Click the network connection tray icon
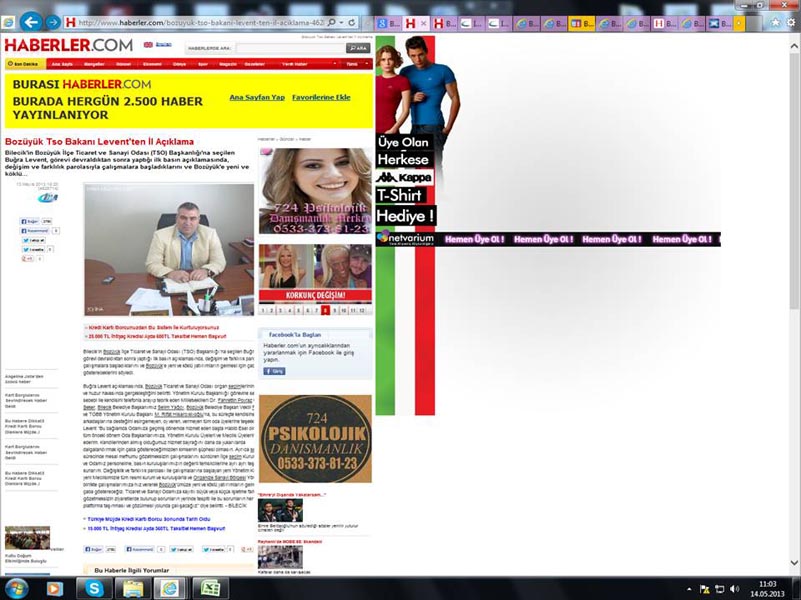Screen dimensions: 801x600 click(x=720, y=589)
